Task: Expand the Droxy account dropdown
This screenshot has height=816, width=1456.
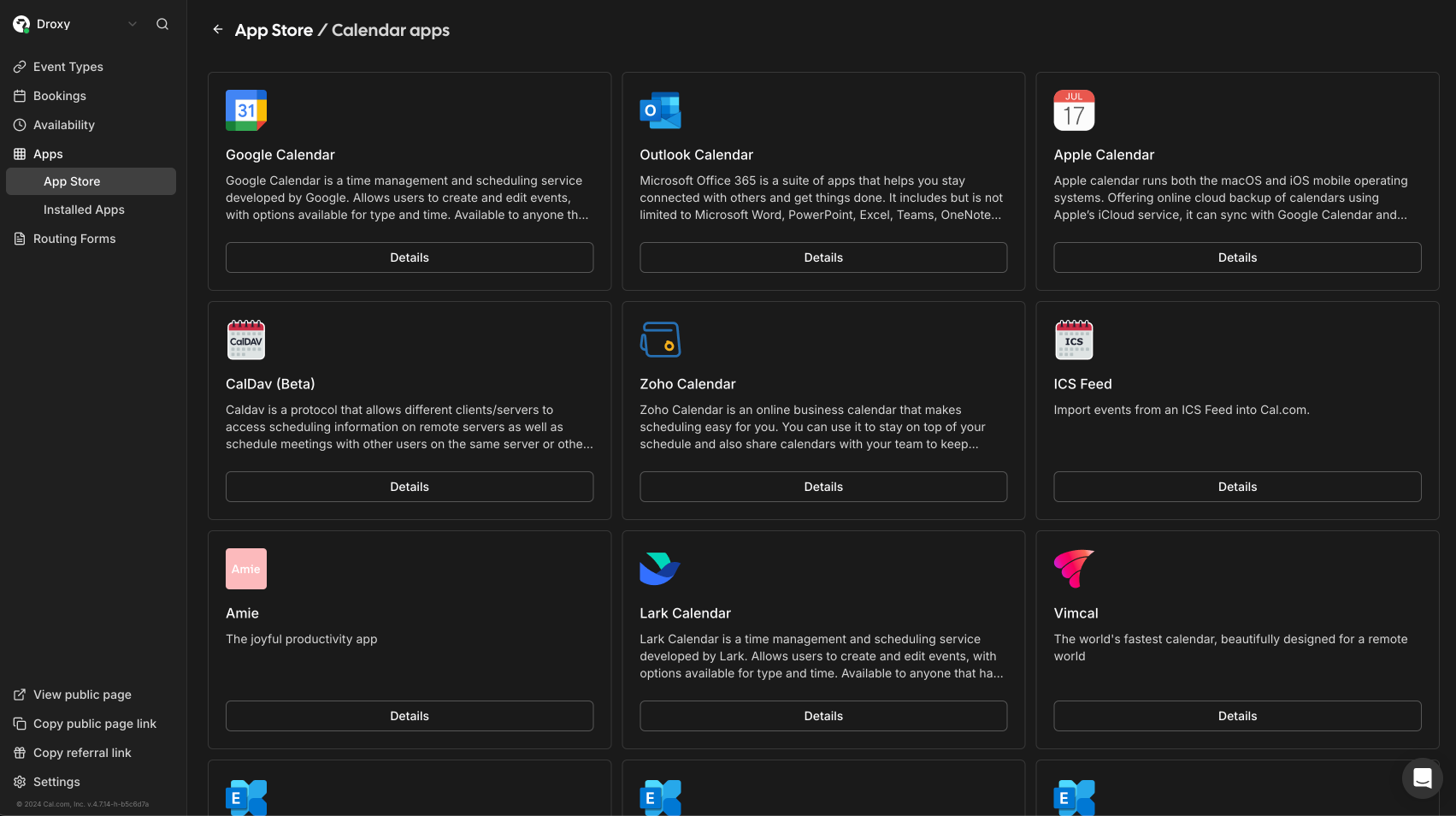Action: coord(133,24)
